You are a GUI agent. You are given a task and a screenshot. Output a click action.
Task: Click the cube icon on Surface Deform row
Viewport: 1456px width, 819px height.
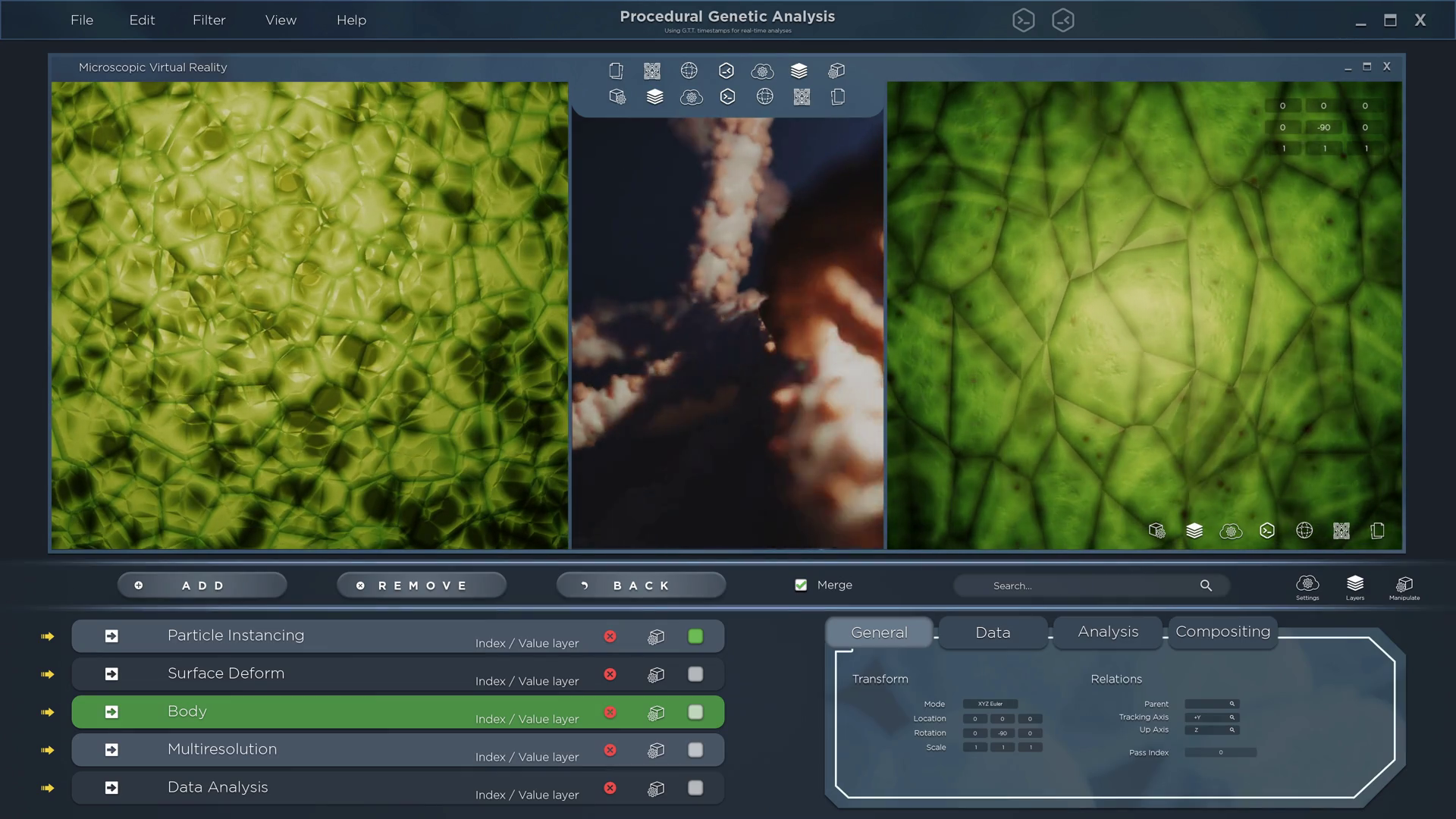click(x=656, y=674)
